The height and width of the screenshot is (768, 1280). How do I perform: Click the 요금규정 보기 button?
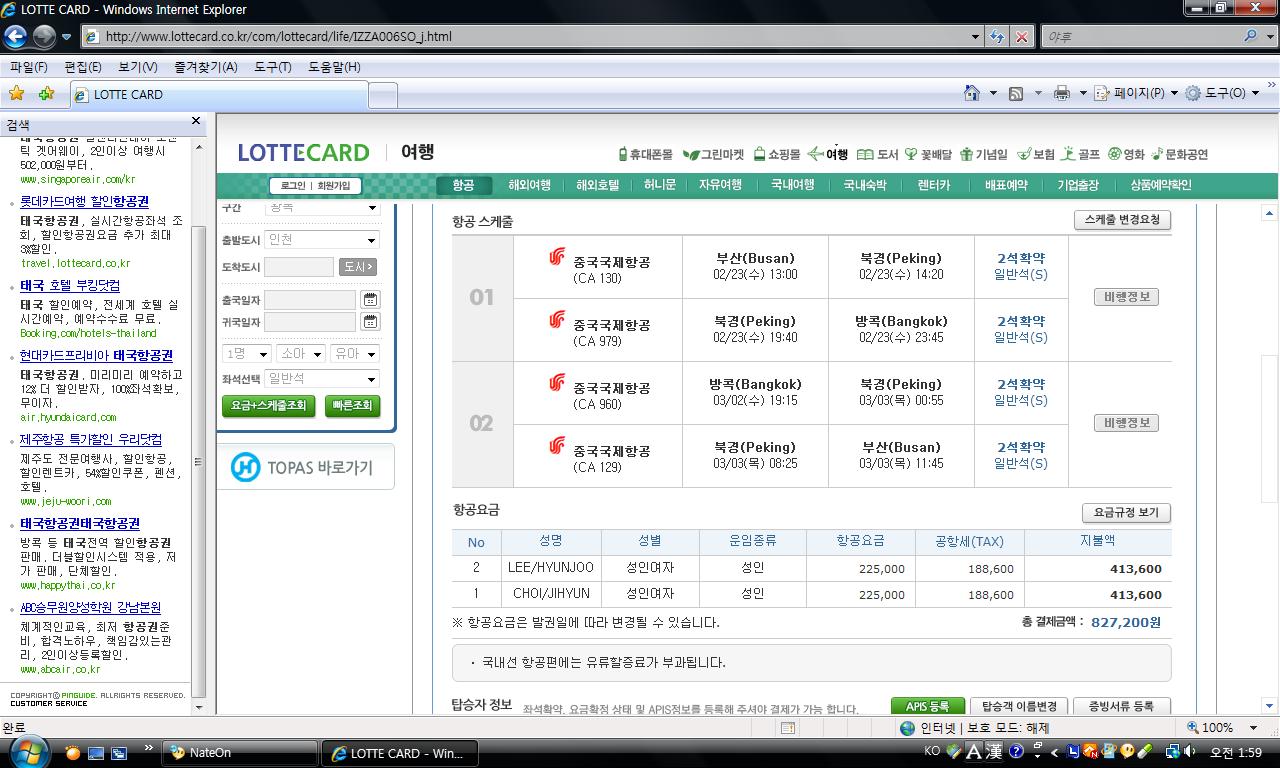1126,512
